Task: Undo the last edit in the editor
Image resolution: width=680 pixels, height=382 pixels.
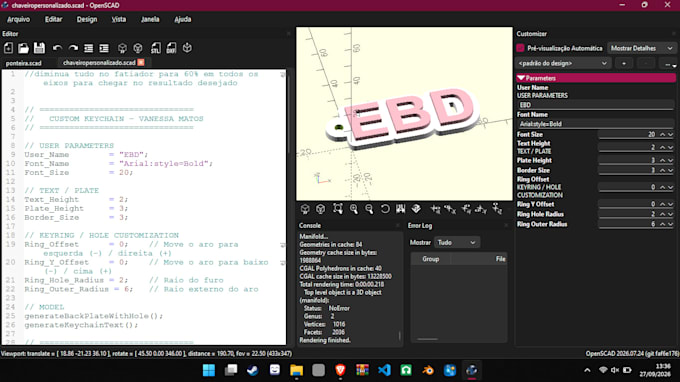Action: (57, 48)
